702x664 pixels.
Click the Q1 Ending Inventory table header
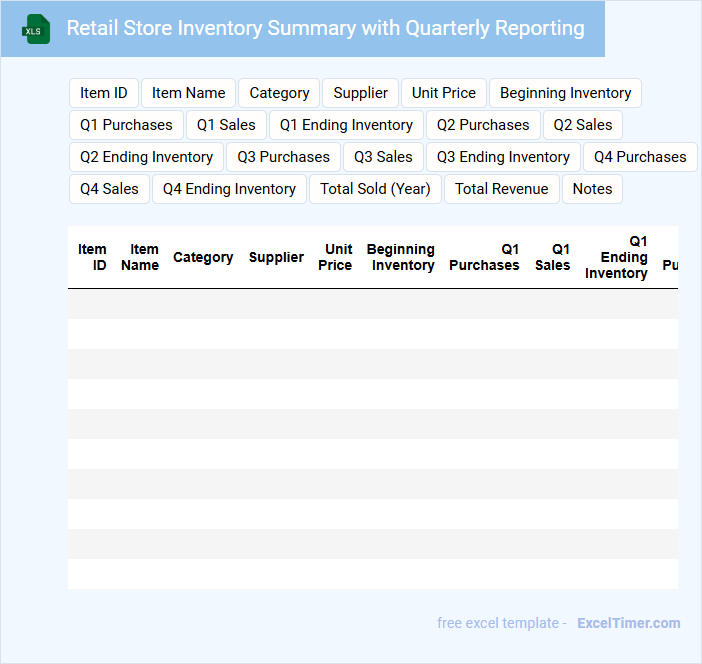(616, 257)
